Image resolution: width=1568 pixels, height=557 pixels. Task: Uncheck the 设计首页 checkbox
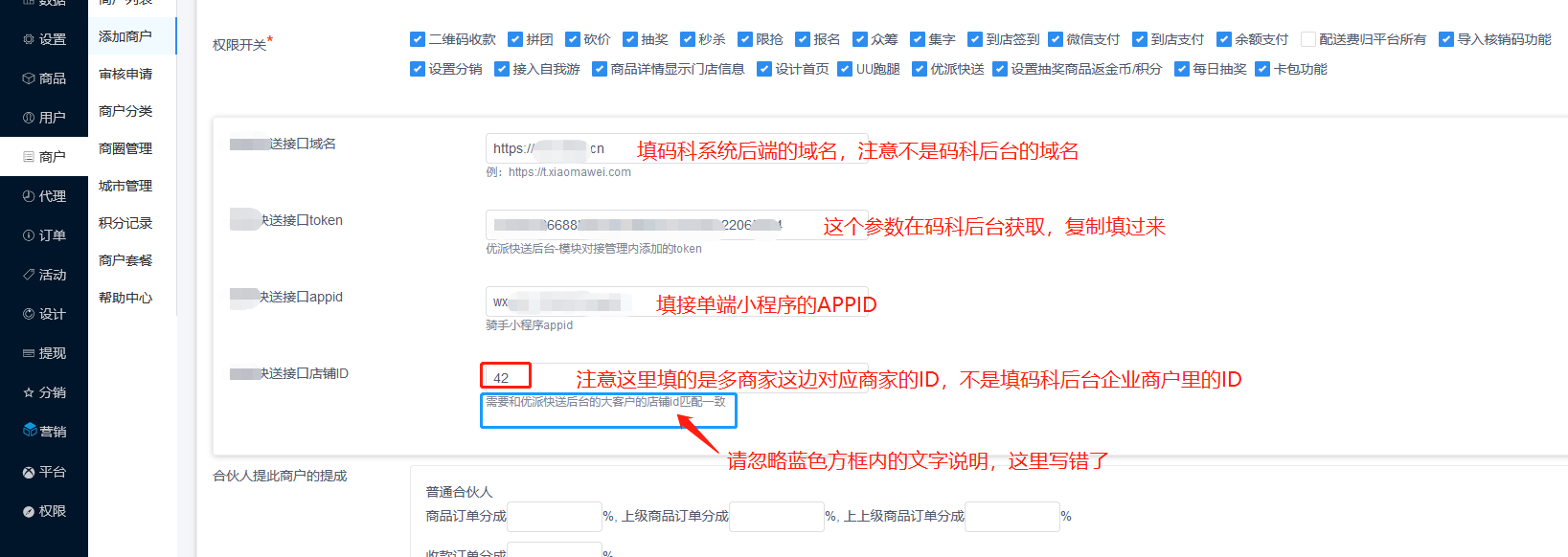pyautogui.click(x=764, y=69)
